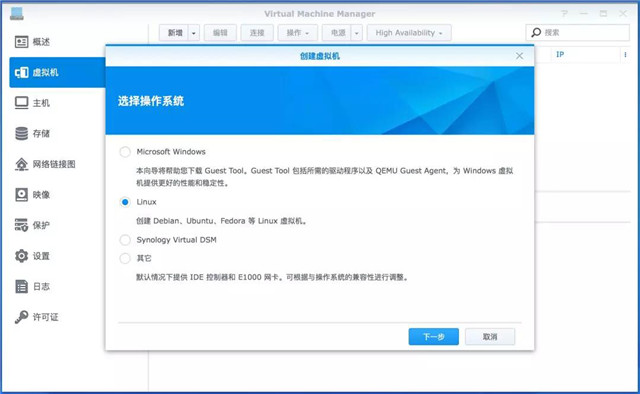Open the 存储 storage database icon
The height and width of the screenshot is (394, 640).
tap(21, 134)
